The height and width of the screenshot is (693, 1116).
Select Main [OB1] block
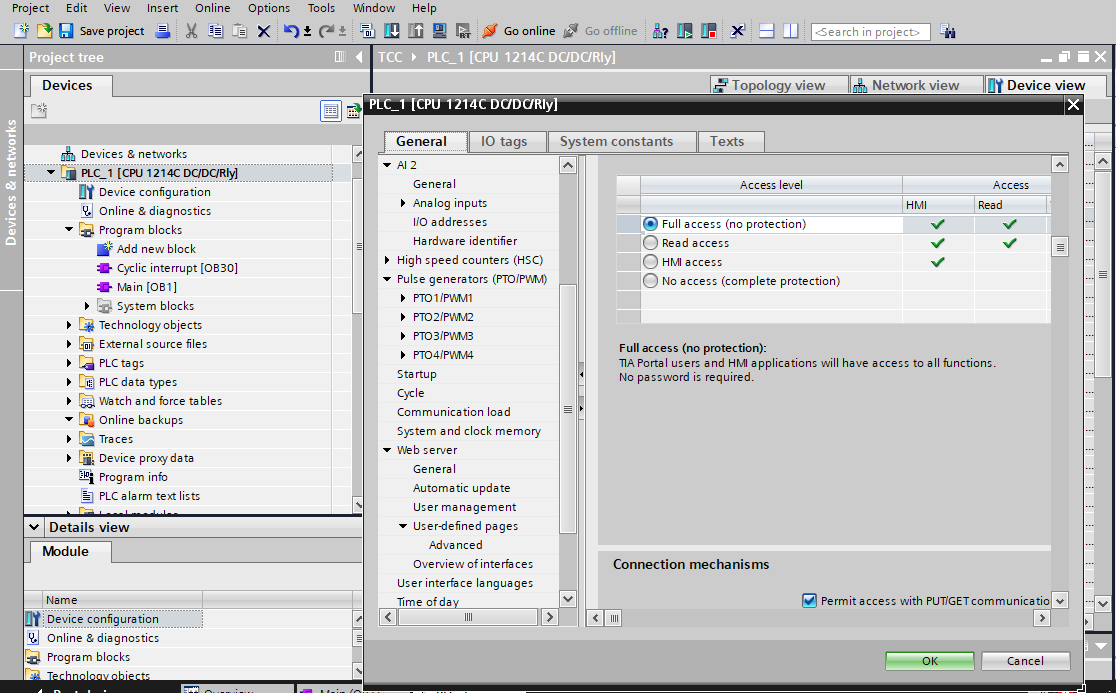tap(147, 287)
